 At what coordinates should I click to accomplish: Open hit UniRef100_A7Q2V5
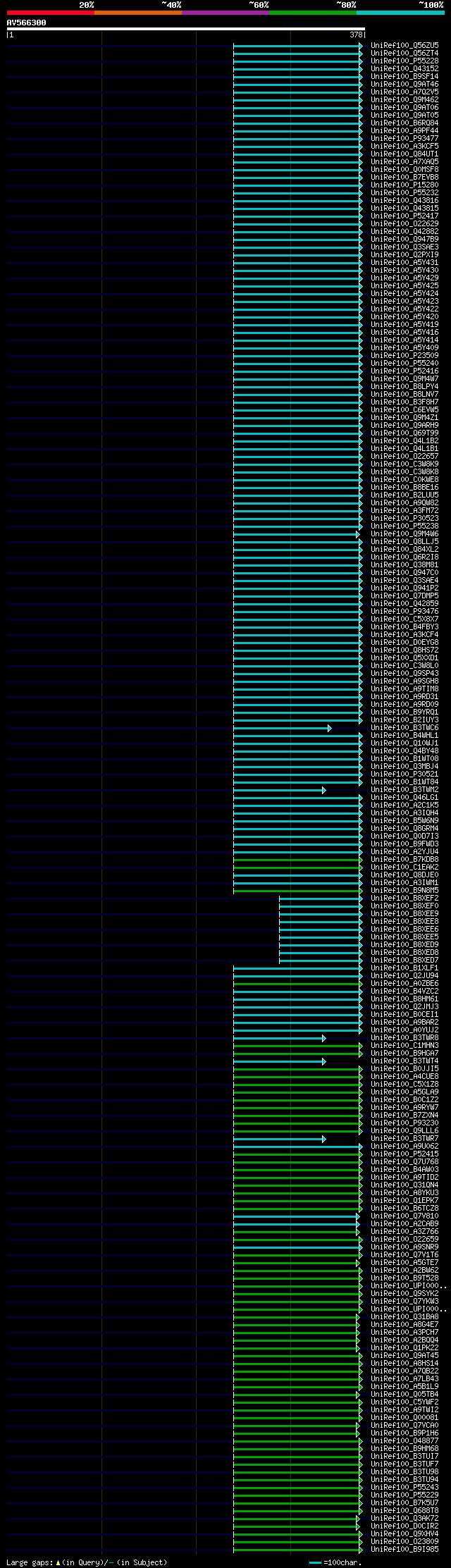pyautogui.click(x=404, y=92)
